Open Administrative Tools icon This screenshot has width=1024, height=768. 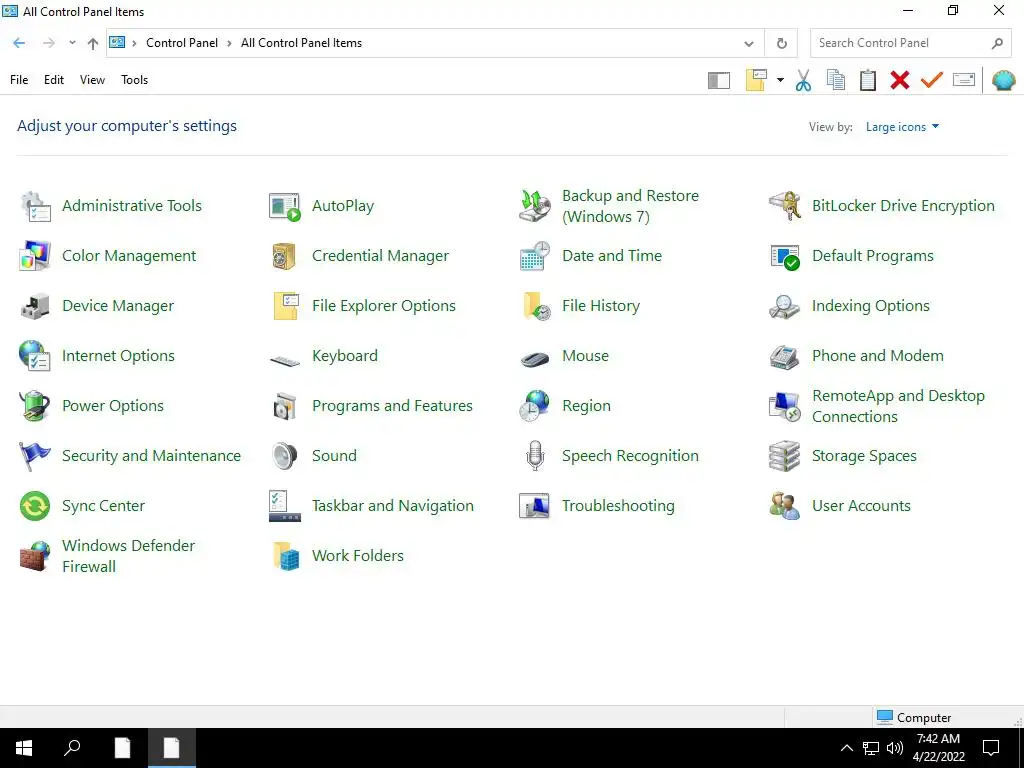tap(35, 206)
